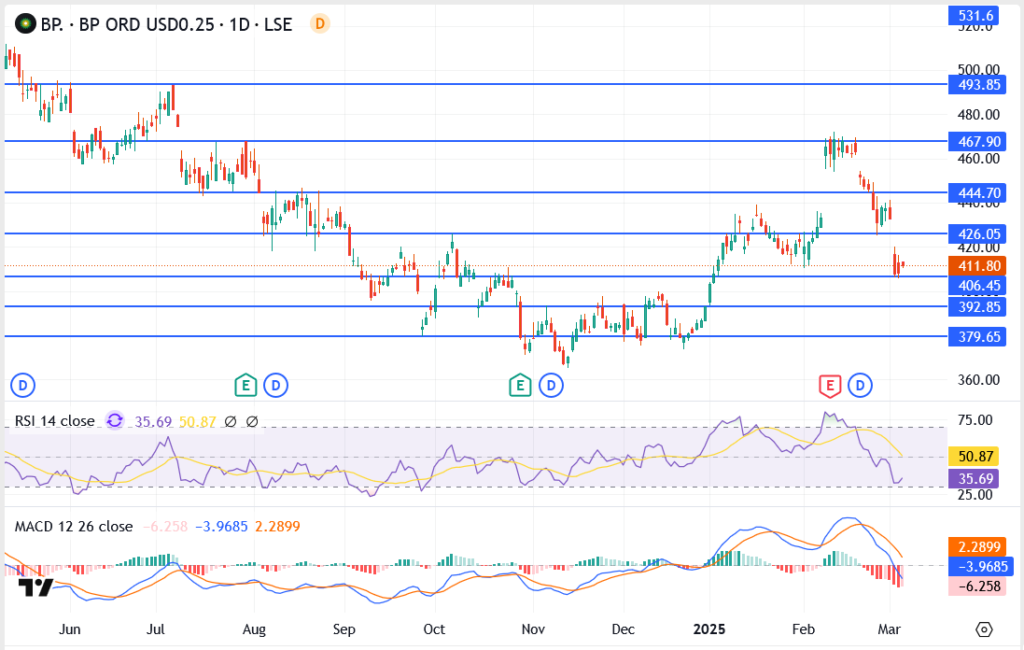Click the 379.65 support level price label
1024x650 pixels.
coord(977,337)
